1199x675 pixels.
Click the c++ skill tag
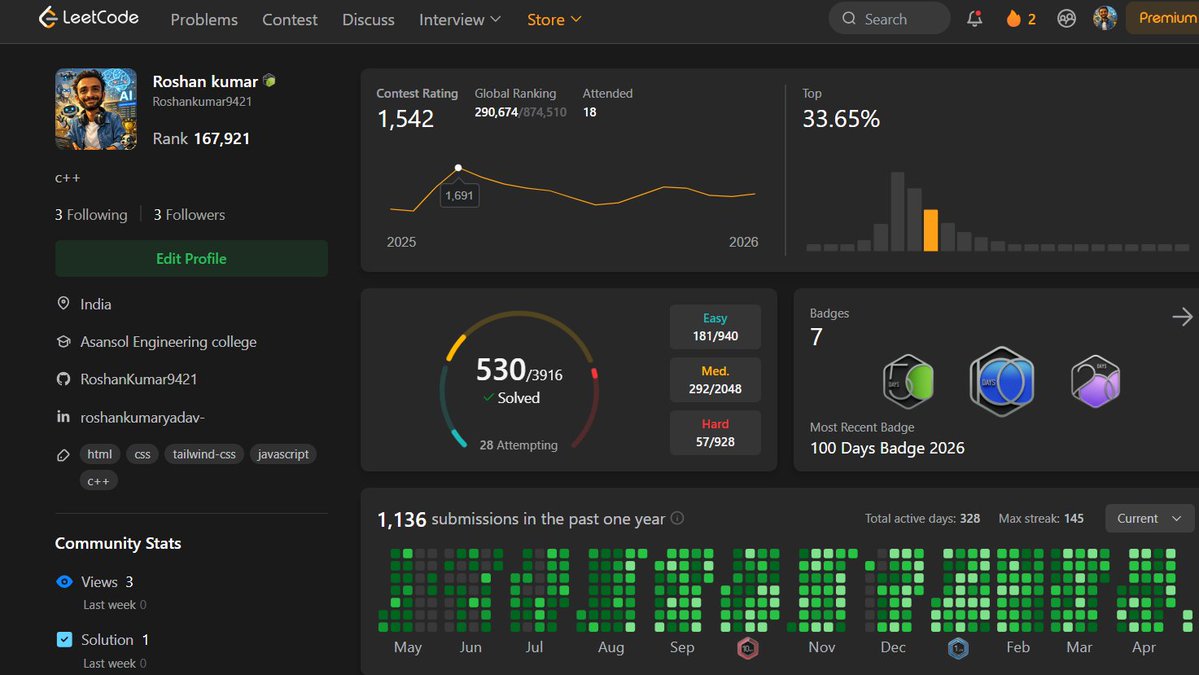click(x=99, y=481)
